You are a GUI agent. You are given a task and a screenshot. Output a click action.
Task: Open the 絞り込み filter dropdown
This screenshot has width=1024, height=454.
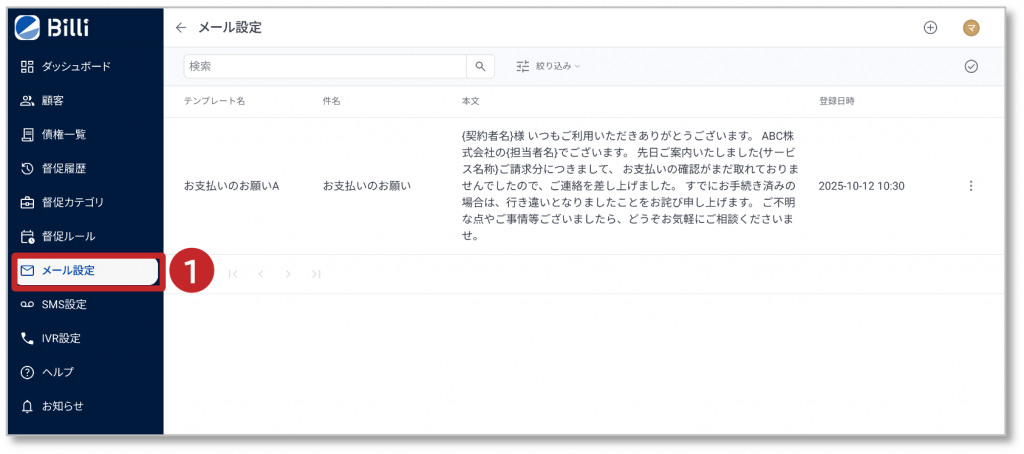tap(548, 66)
